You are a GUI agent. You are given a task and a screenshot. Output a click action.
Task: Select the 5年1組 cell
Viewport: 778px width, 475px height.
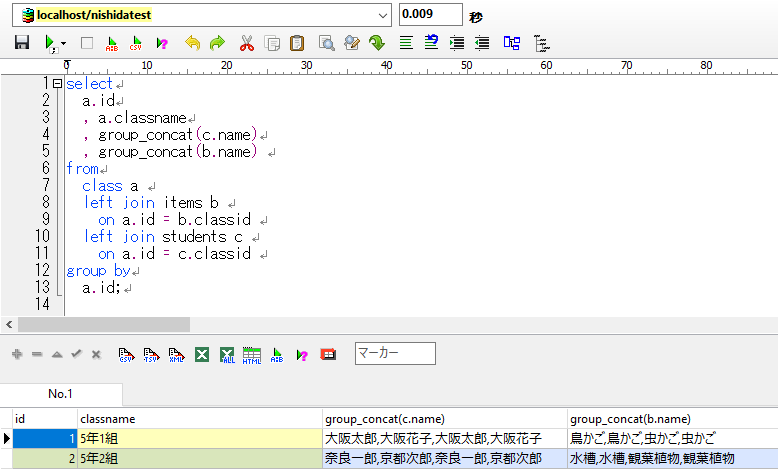(x=199, y=439)
